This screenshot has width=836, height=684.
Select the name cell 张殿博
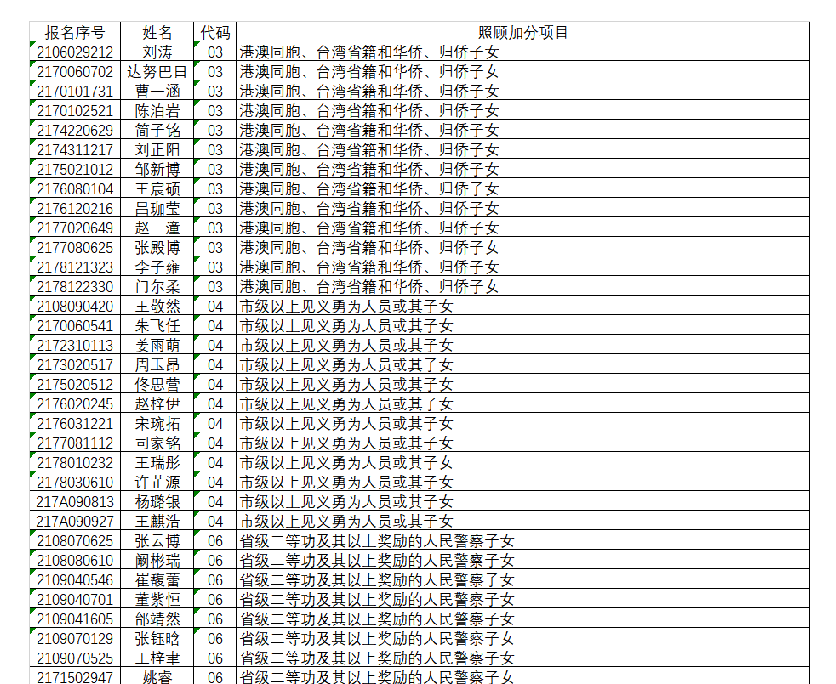tap(157, 247)
